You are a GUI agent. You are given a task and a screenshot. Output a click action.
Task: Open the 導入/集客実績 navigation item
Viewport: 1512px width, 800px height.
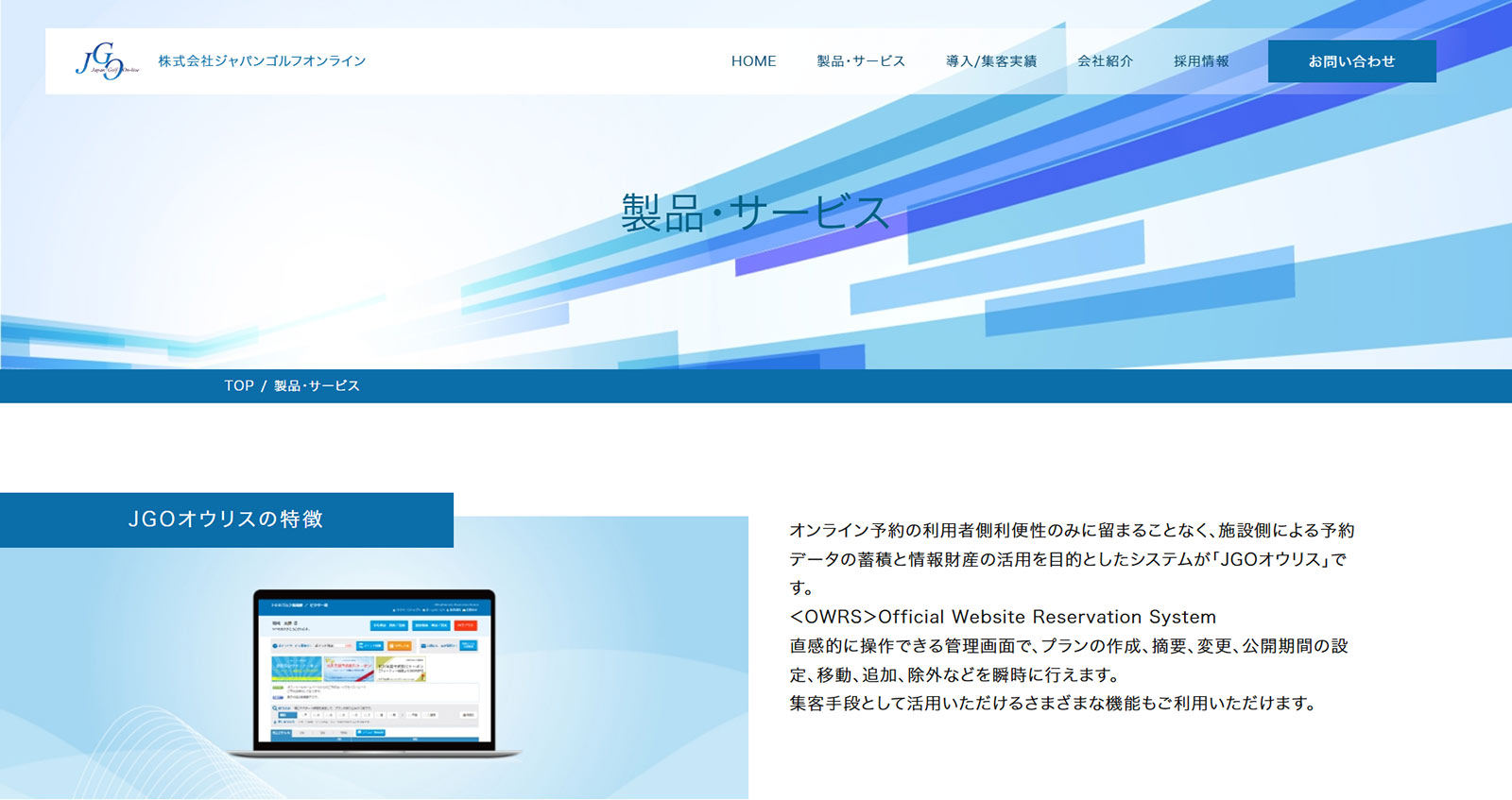coord(990,61)
